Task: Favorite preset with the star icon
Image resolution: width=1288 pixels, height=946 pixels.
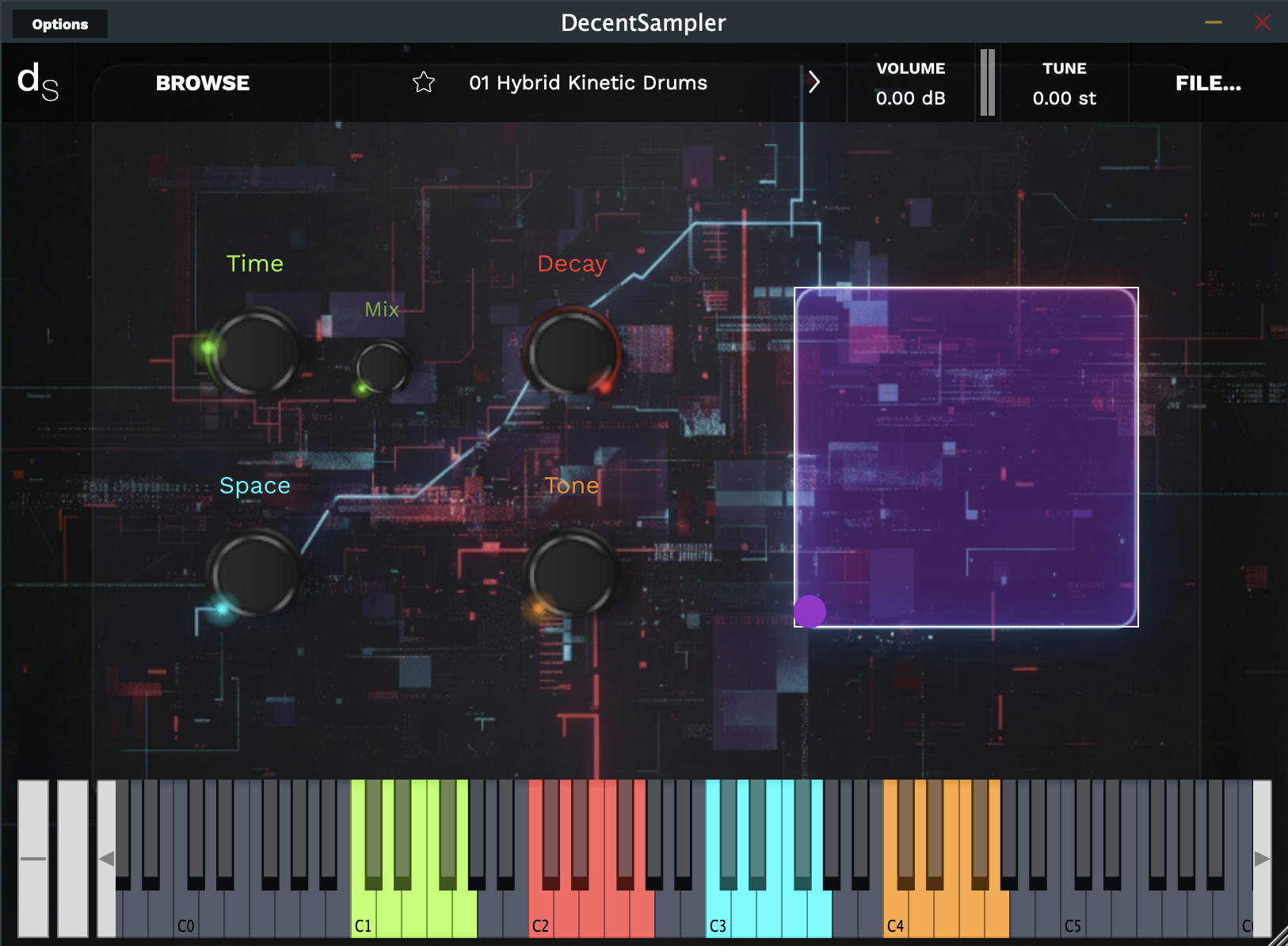Action: (x=424, y=82)
